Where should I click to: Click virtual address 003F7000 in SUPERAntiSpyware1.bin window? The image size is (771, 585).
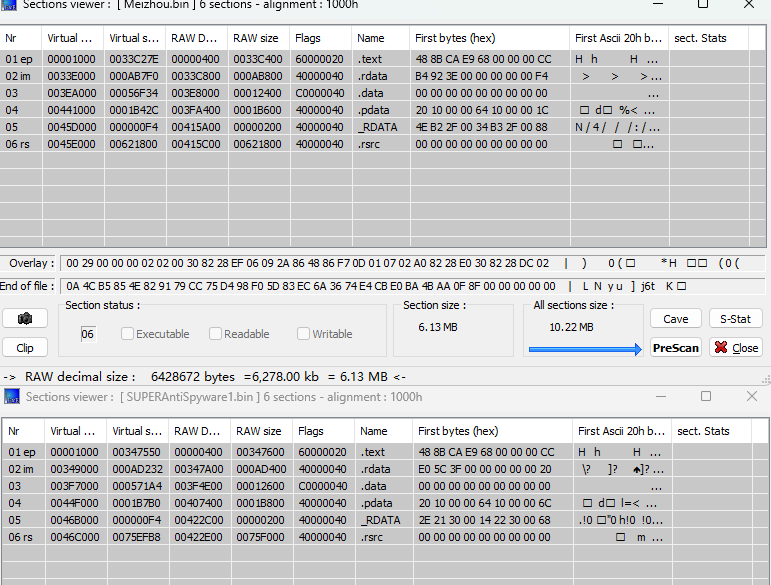[x=74, y=486]
